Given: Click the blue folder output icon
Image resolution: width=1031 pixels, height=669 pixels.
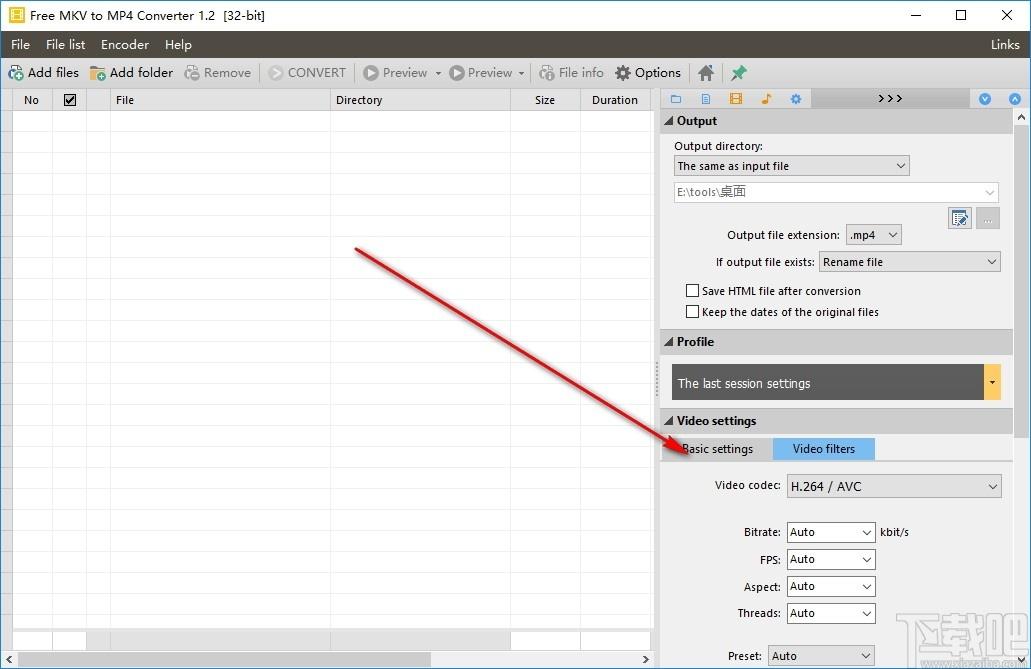Looking at the screenshot, I should point(676,99).
